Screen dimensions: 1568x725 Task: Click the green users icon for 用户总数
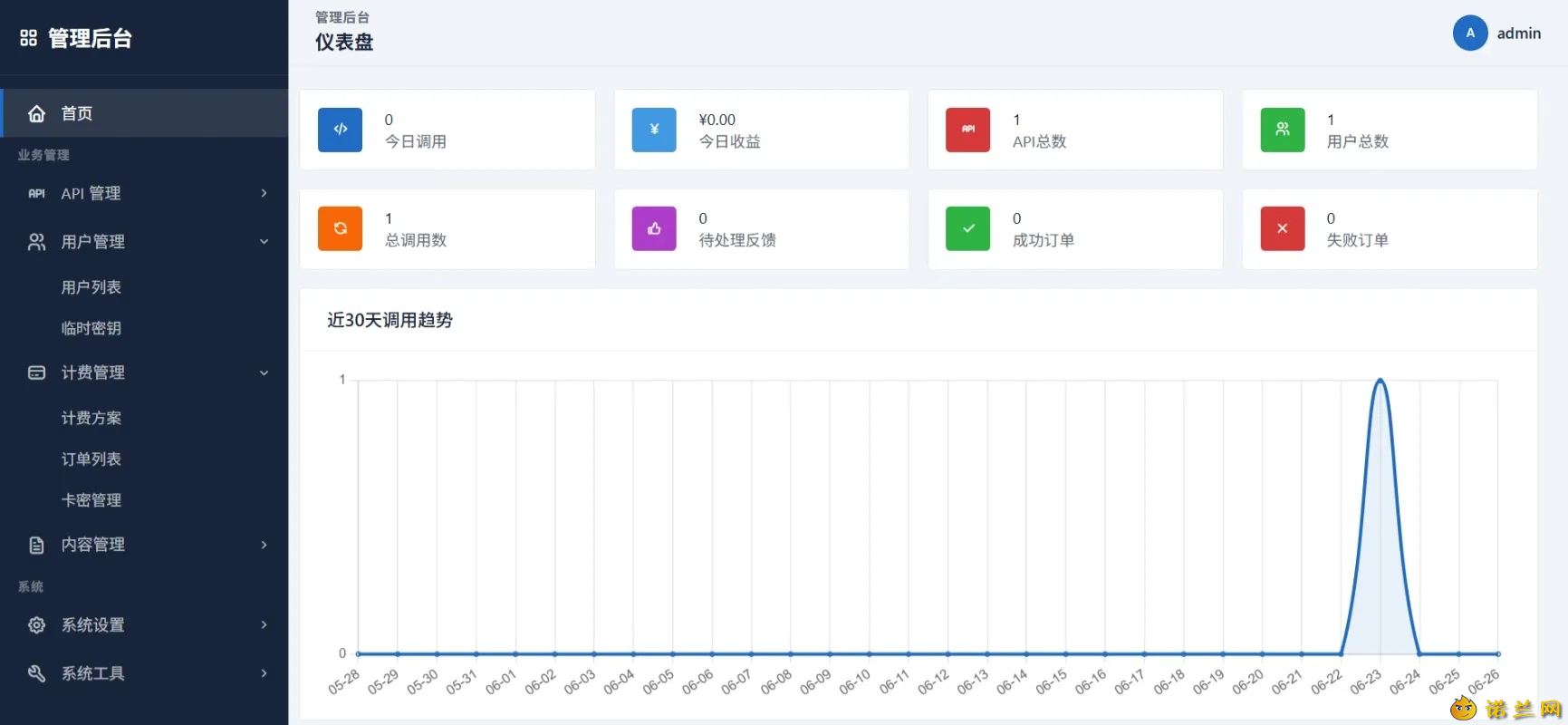(1283, 130)
